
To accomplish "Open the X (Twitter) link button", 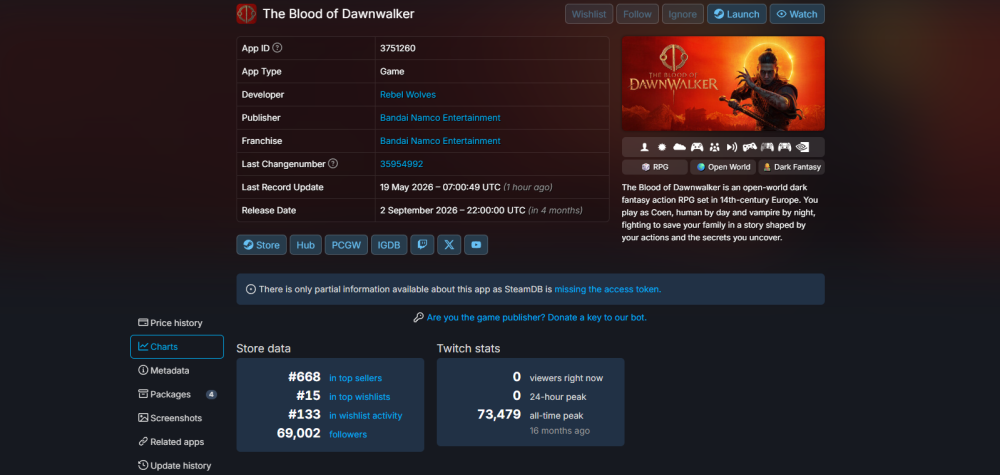I will (449, 245).
